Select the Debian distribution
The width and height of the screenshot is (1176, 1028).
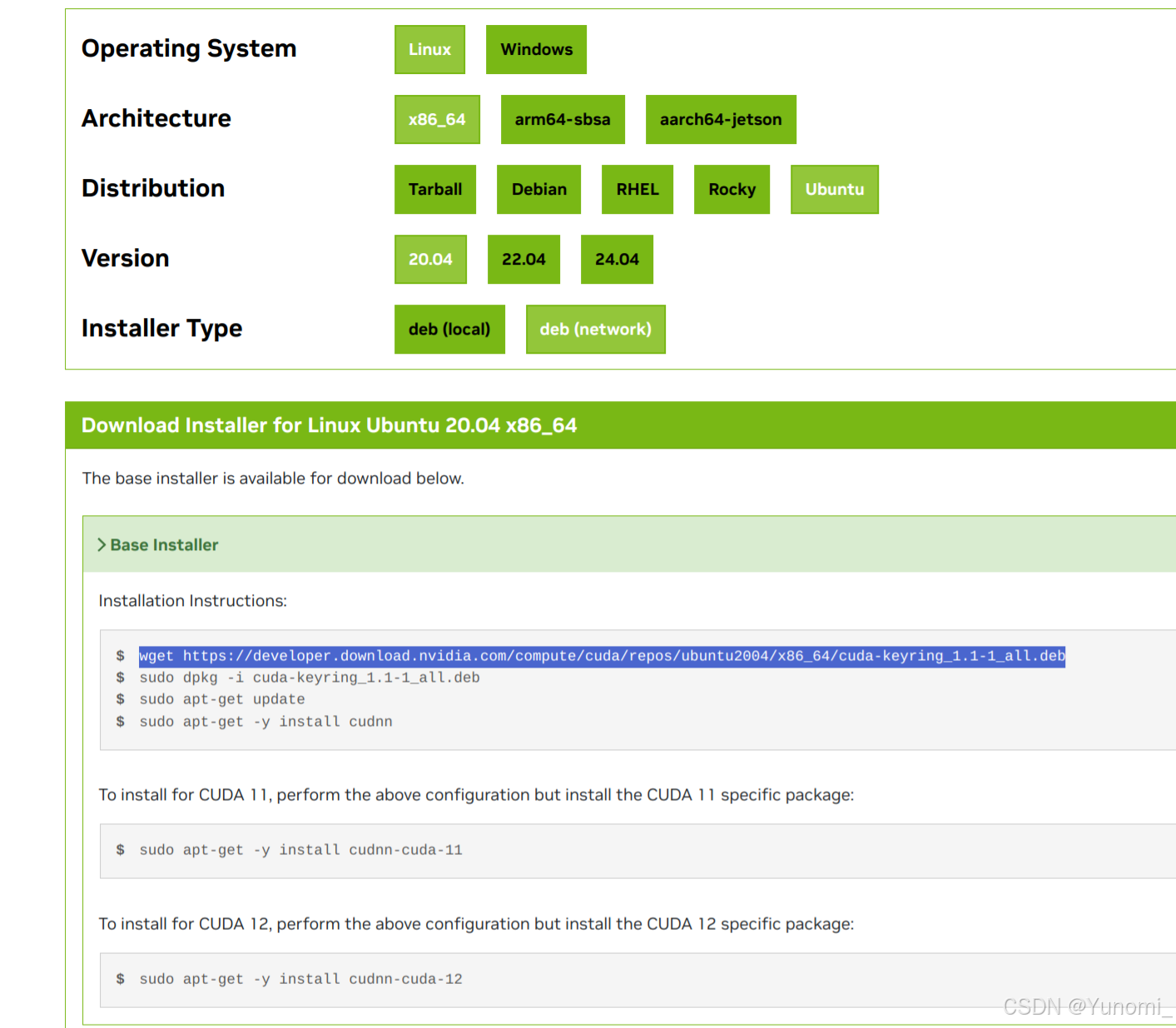click(x=538, y=189)
